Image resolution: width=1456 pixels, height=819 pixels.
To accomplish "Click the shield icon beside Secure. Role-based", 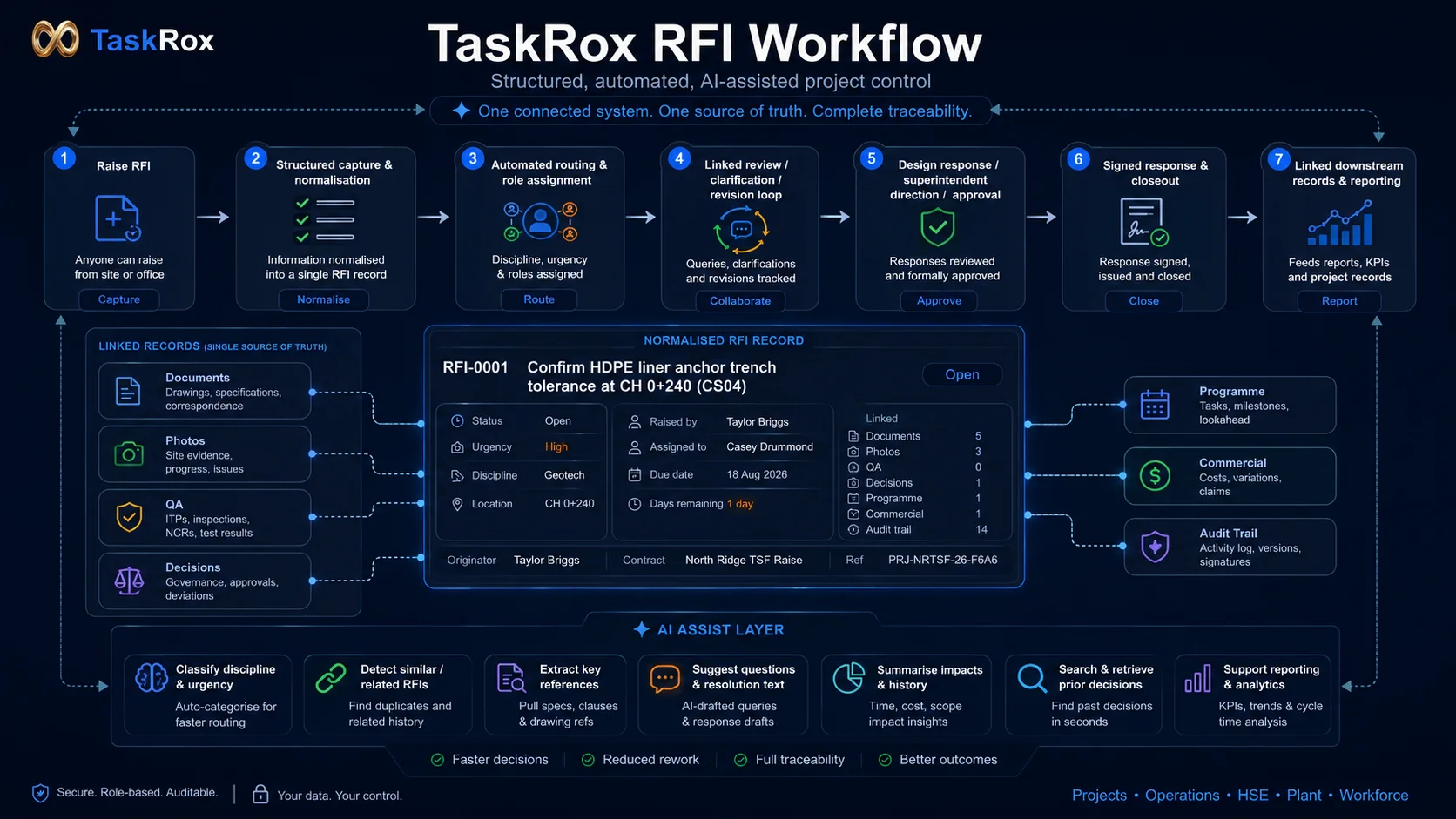I will pyautogui.click(x=40, y=793).
